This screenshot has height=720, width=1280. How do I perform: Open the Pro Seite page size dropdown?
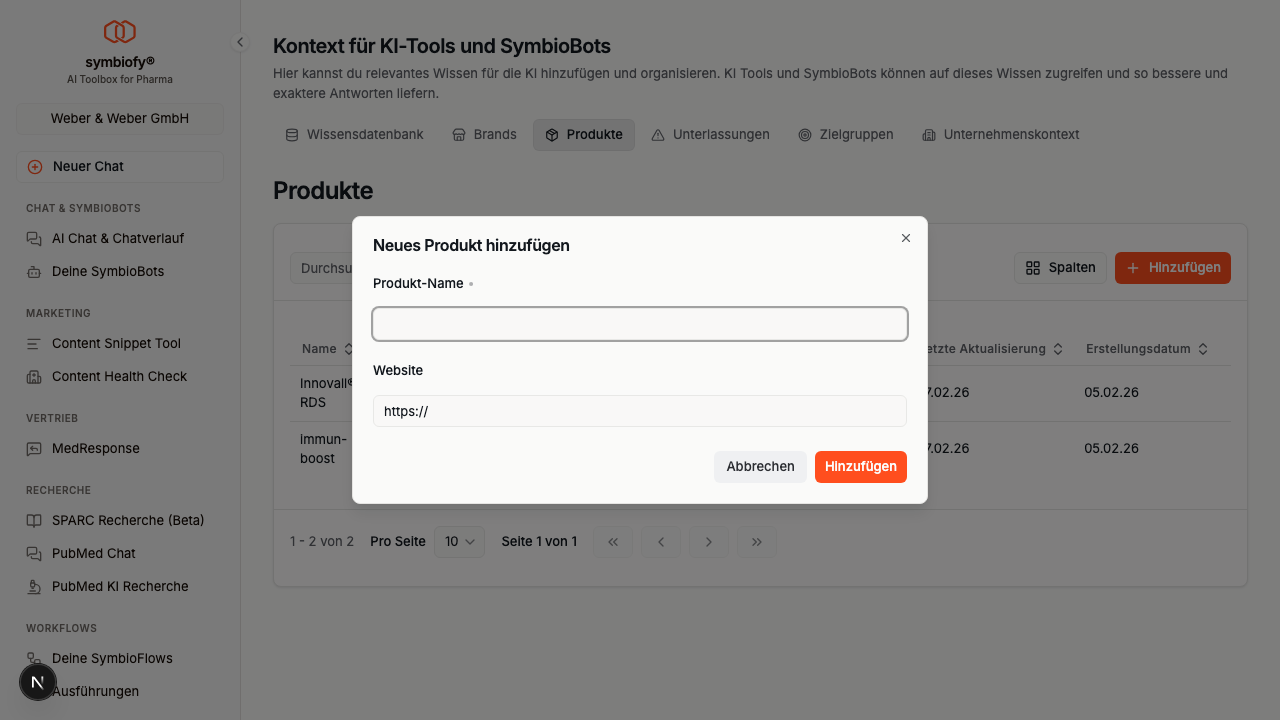pos(459,541)
